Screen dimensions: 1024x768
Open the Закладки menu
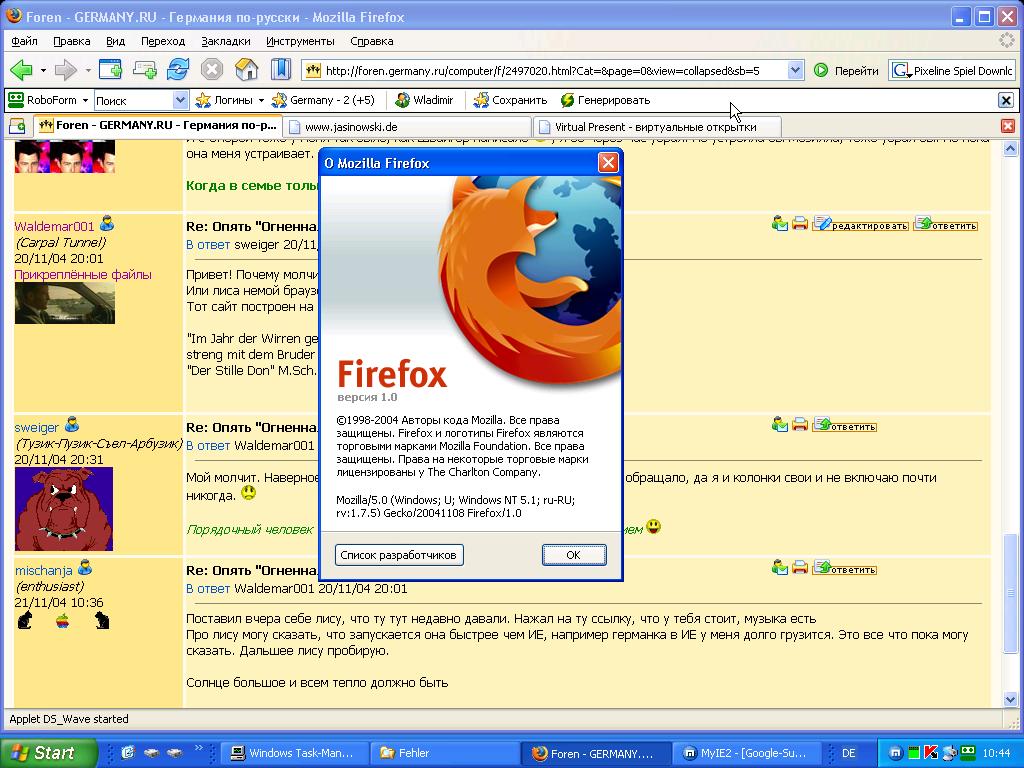[226, 41]
